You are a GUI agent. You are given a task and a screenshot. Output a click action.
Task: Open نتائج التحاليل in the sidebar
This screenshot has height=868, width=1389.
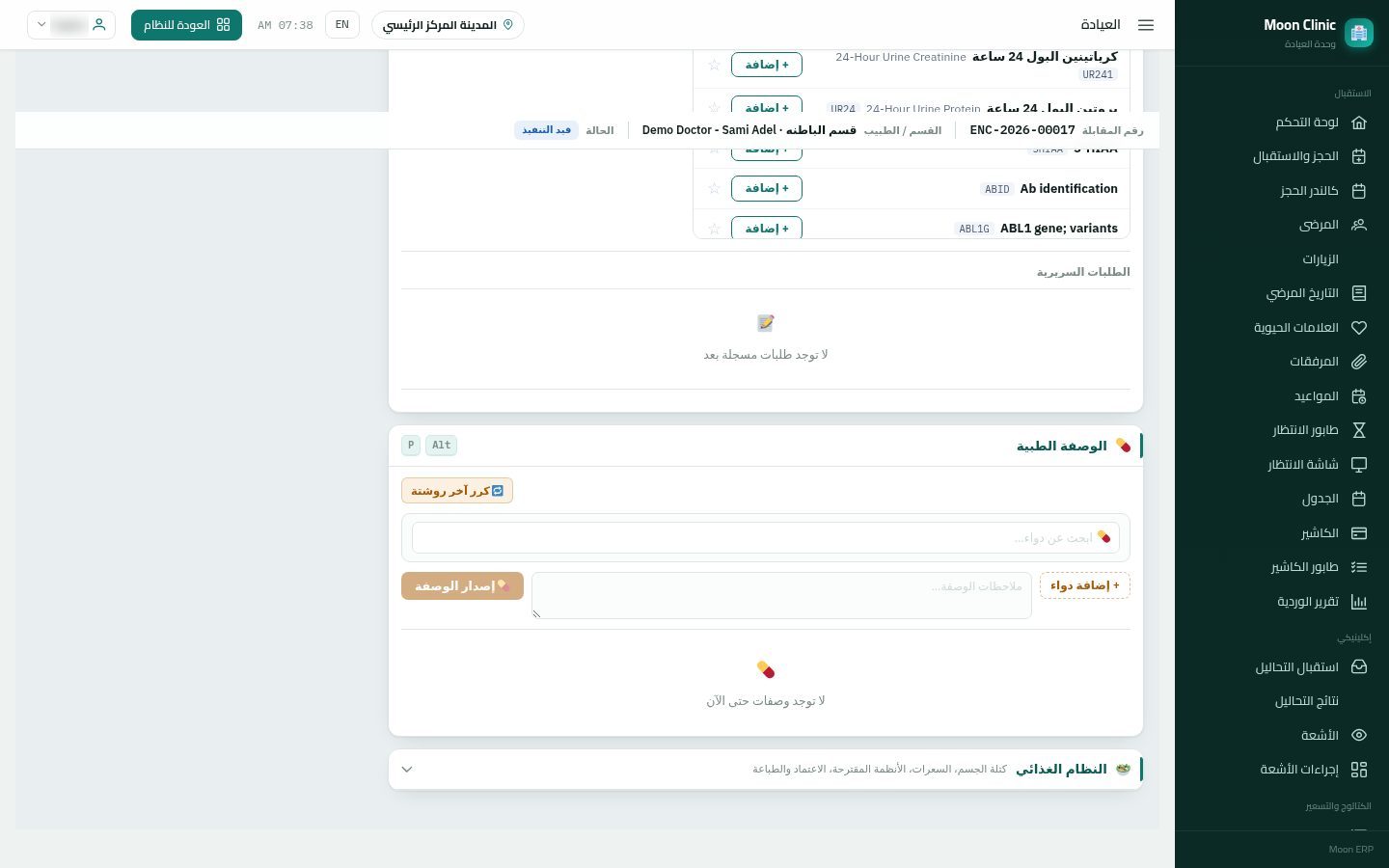click(x=1306, y=701)
